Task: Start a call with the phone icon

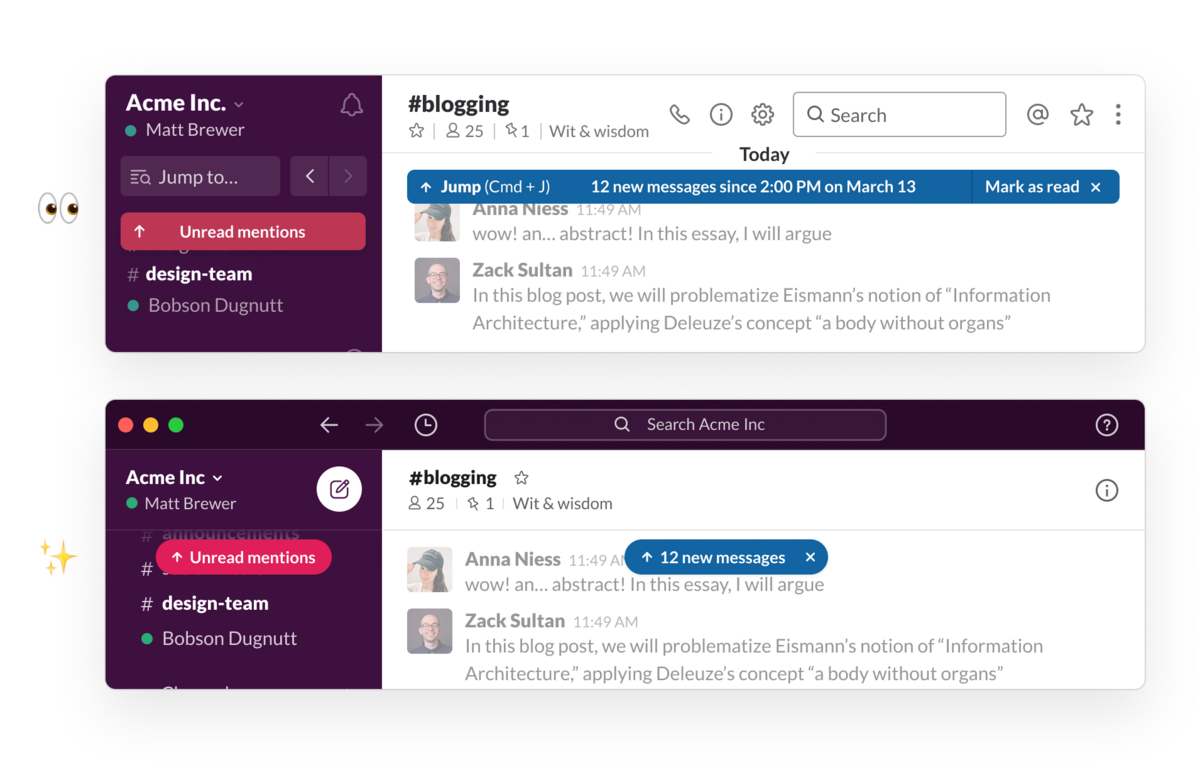Action: [x=680, y=115]
